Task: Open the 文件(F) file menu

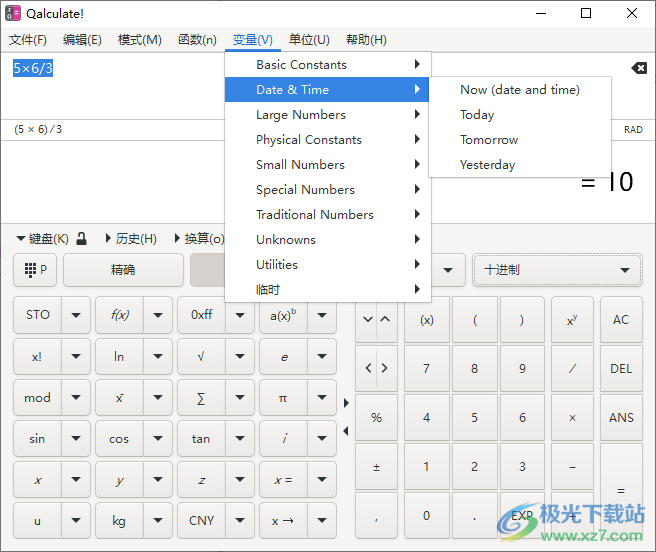Action: click(28, 40)
